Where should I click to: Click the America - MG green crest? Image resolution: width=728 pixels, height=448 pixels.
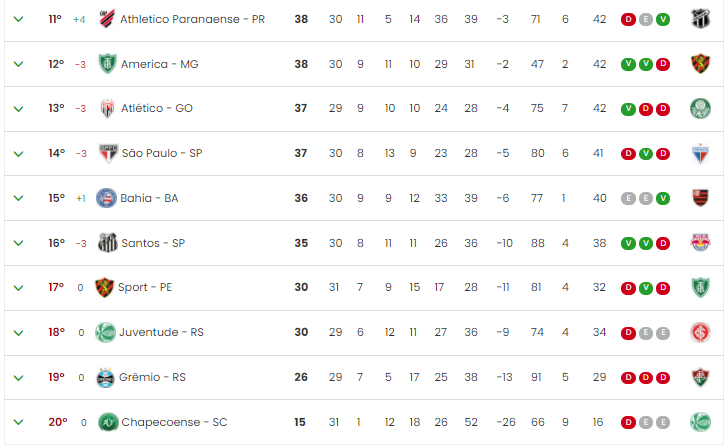[107, 64]
